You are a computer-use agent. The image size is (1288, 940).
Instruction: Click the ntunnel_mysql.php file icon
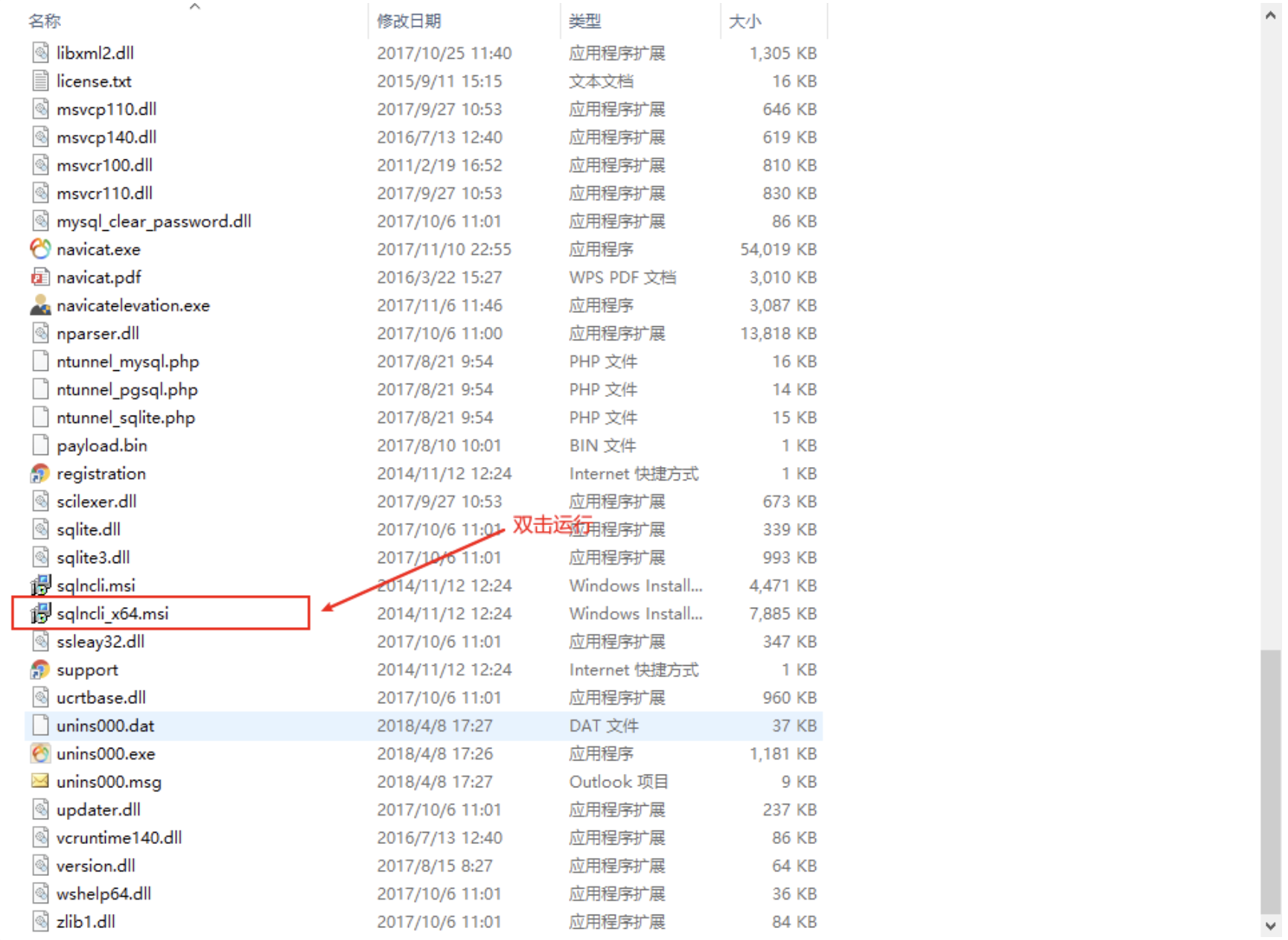(x=40, y=361)
